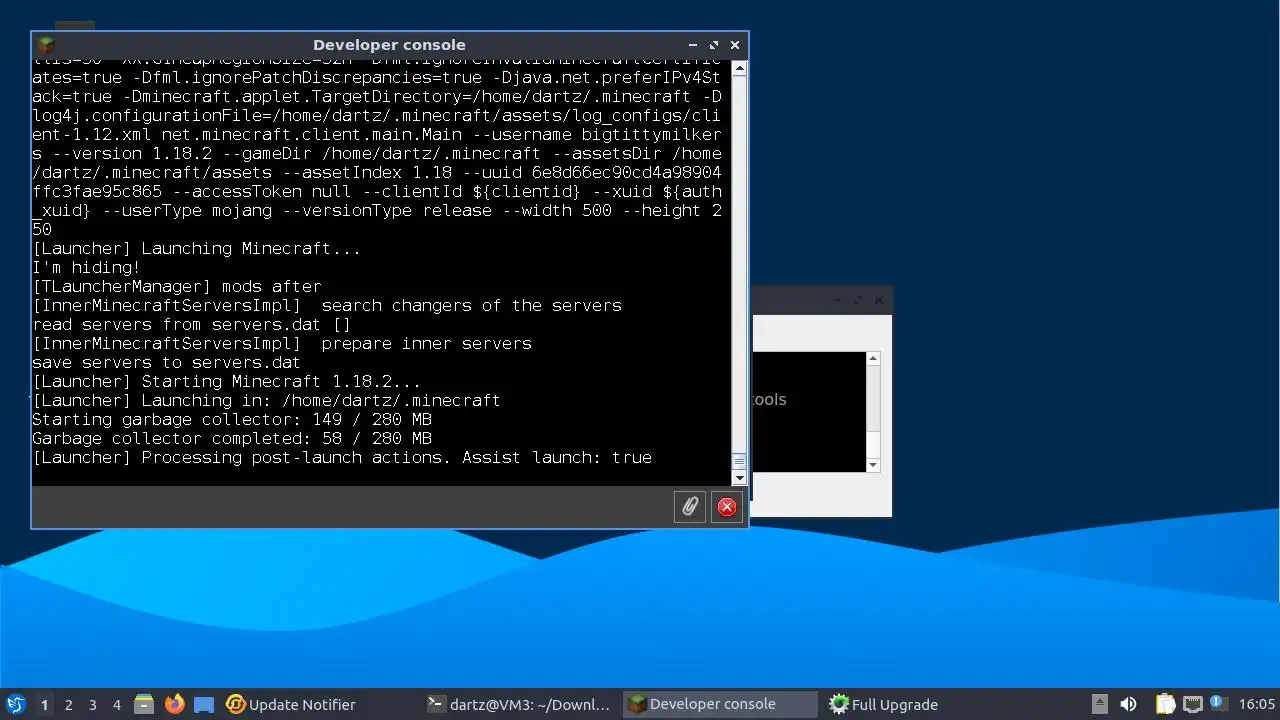The height and width of the screenshot is (720, 1280).
Task: Click the tray eject/removable media icon
Action: [1099, 704]
